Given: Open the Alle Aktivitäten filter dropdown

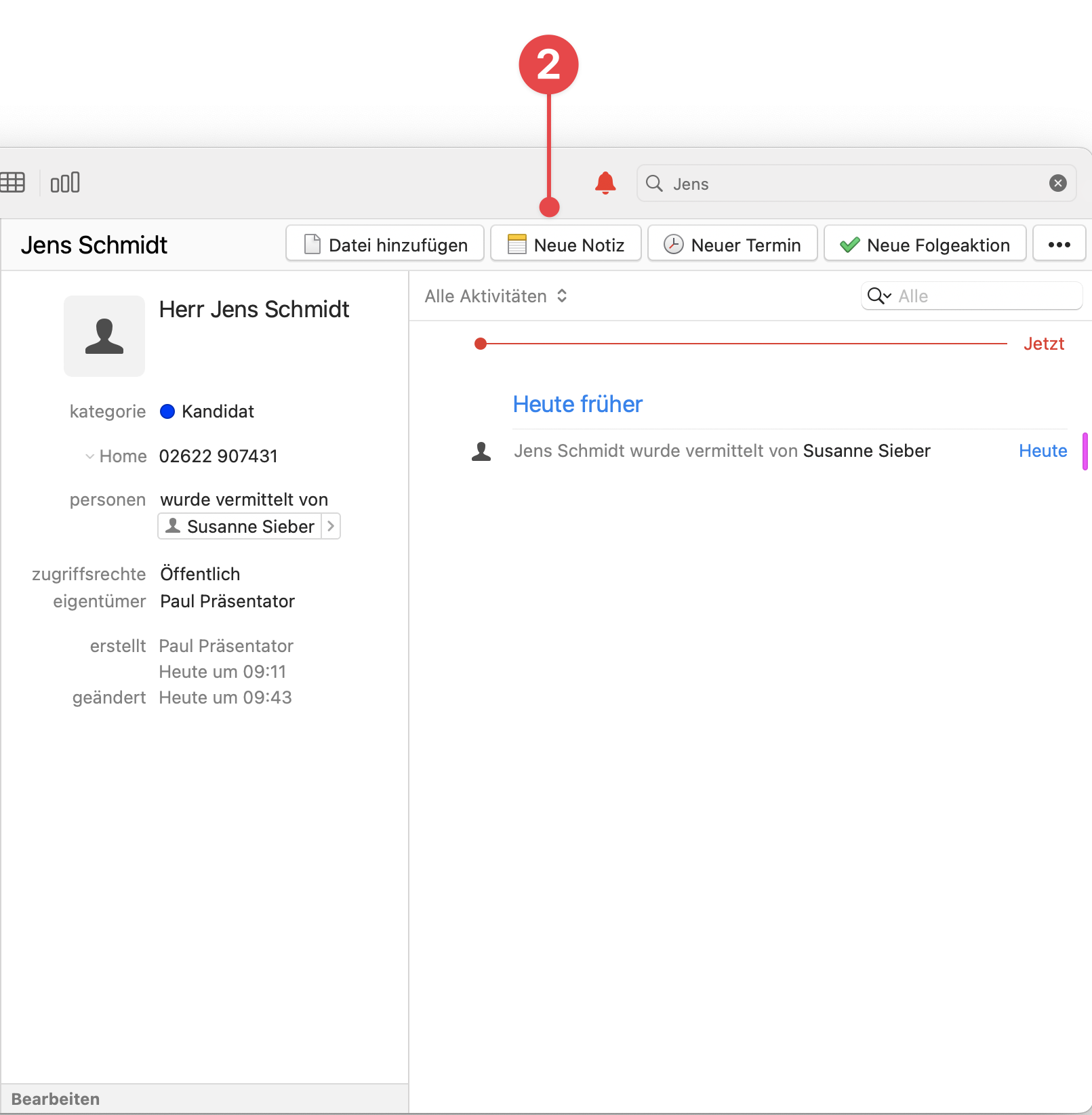Looking at the screenshot, I should click(496, 296).
